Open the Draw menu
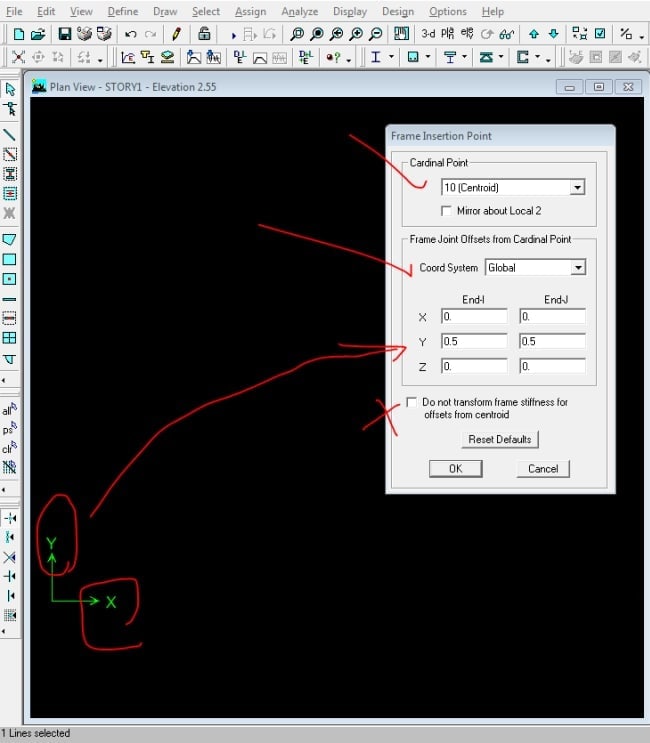650x743 pixels. click(165, 11)
